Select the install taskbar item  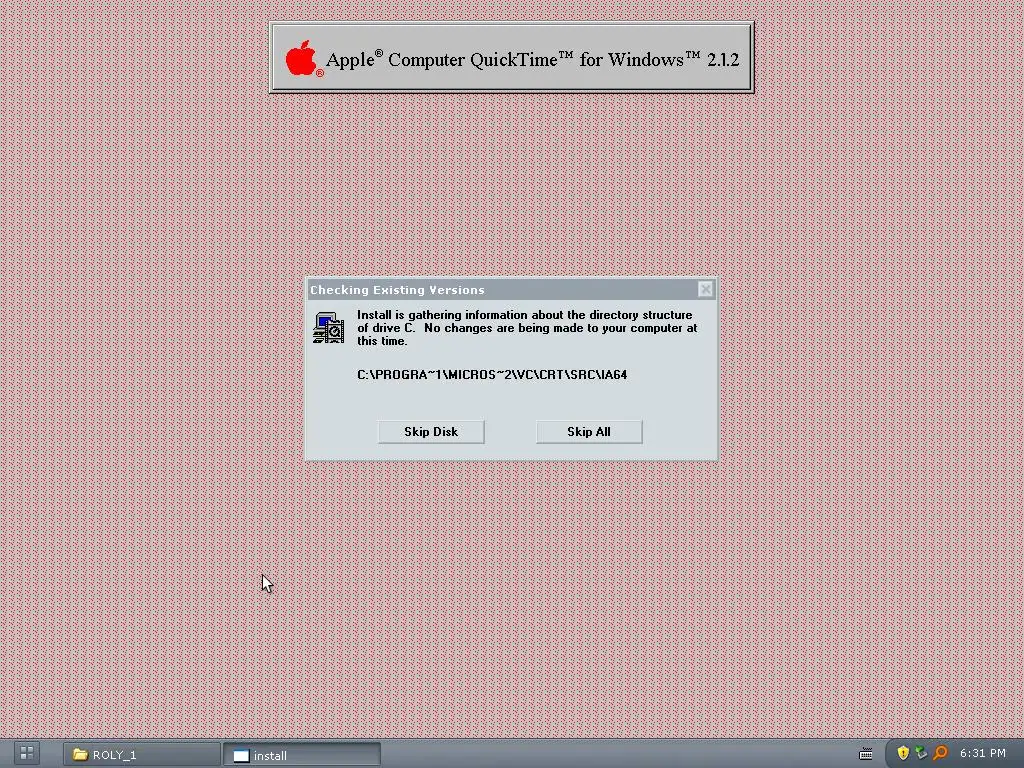click(302, 755)
